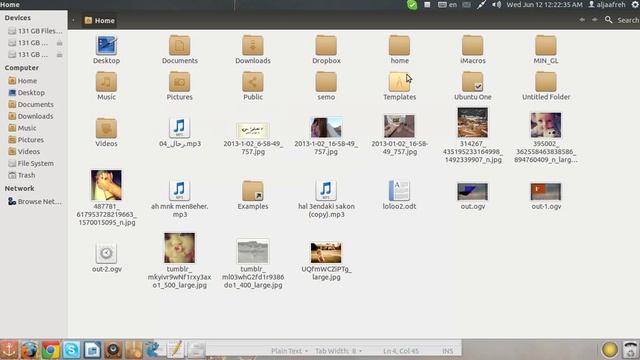Open the Dropbox folder
Image resolution: width=640 pixels, height=360 pixels.
[326, 45]
